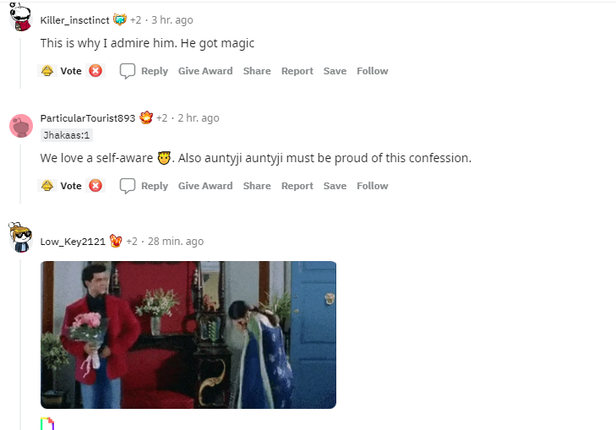
Task: Collapse Low_Key2121's comment thread line
Action: 20,344
